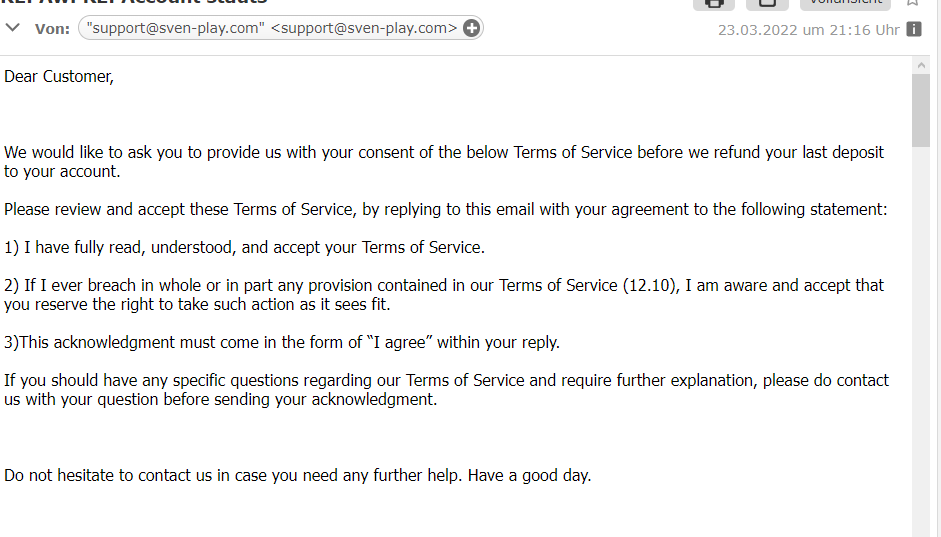Click the support@sven-play.com sender address chip

(272, 28)
